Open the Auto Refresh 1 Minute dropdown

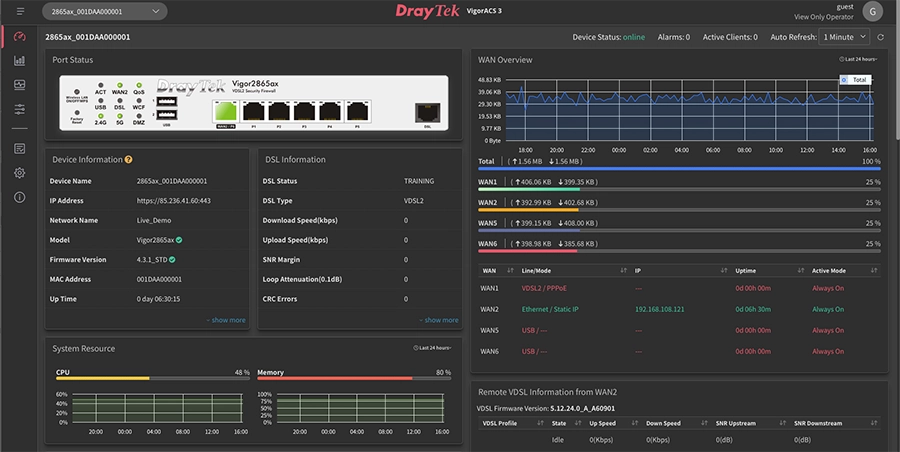pos(844,37)
